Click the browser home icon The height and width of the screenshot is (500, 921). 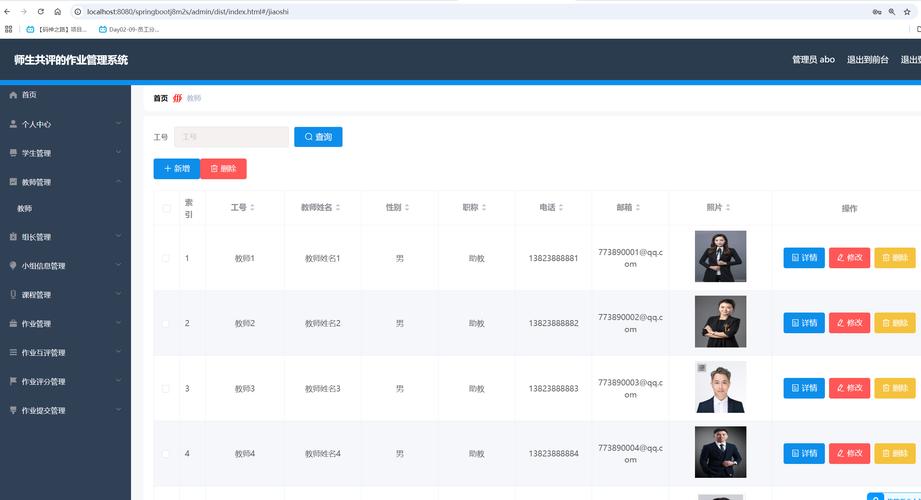(x=58, y=11)
